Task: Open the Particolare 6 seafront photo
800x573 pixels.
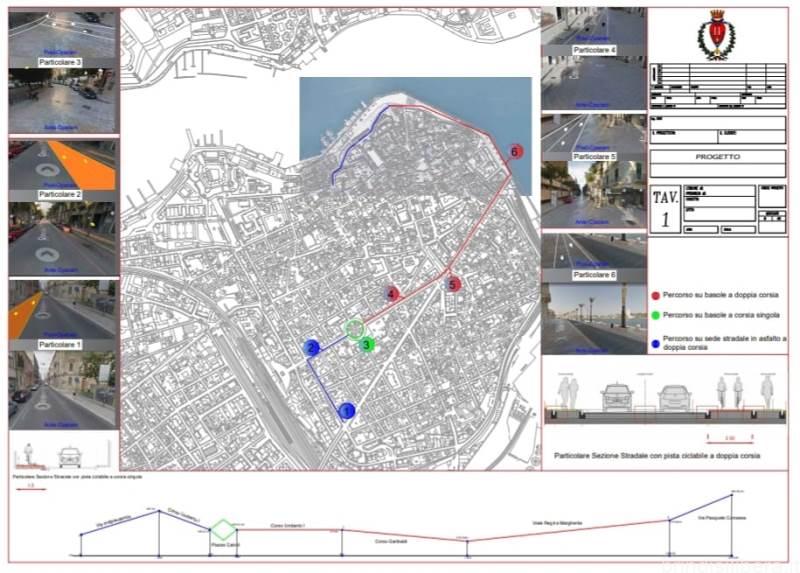Action: [x=594, y=318]
